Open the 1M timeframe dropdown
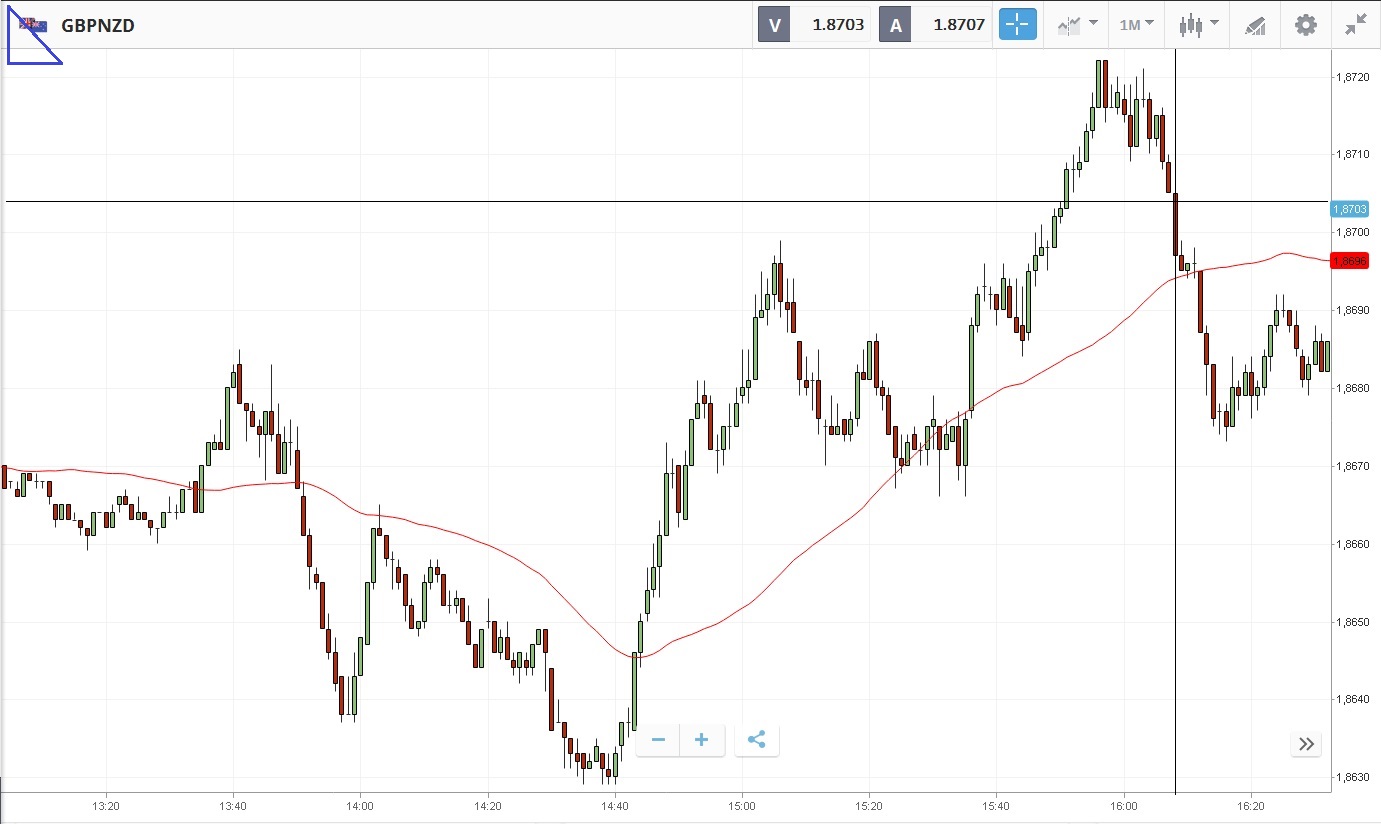The width and height of the screenshot is (1381, 824). pyautogui.click(x=1136, y=25)
